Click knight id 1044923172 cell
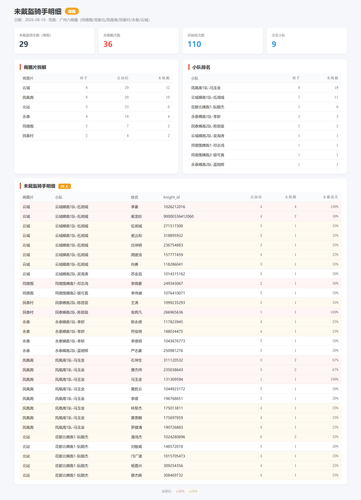Viewport: 361px width, 500px height. 174,389
